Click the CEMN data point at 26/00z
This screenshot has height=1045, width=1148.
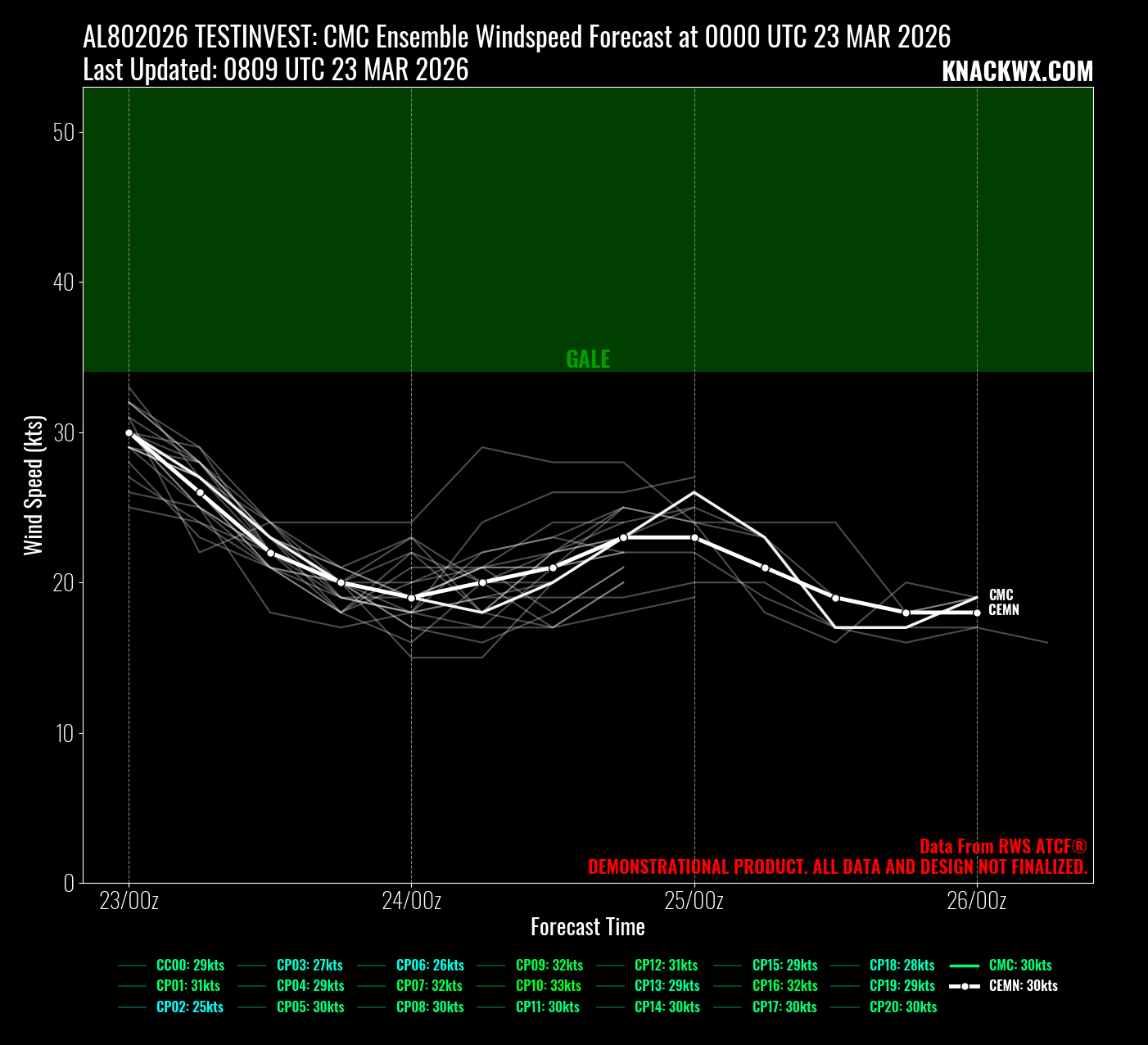[x=977, y=613]
